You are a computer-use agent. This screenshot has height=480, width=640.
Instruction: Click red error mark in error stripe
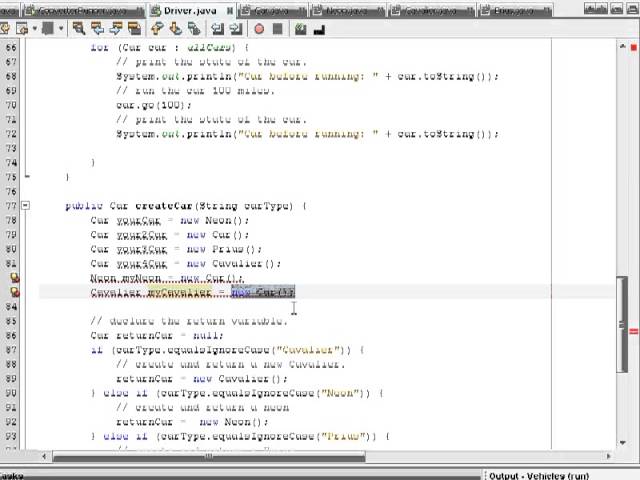click(x=634, y=332)
